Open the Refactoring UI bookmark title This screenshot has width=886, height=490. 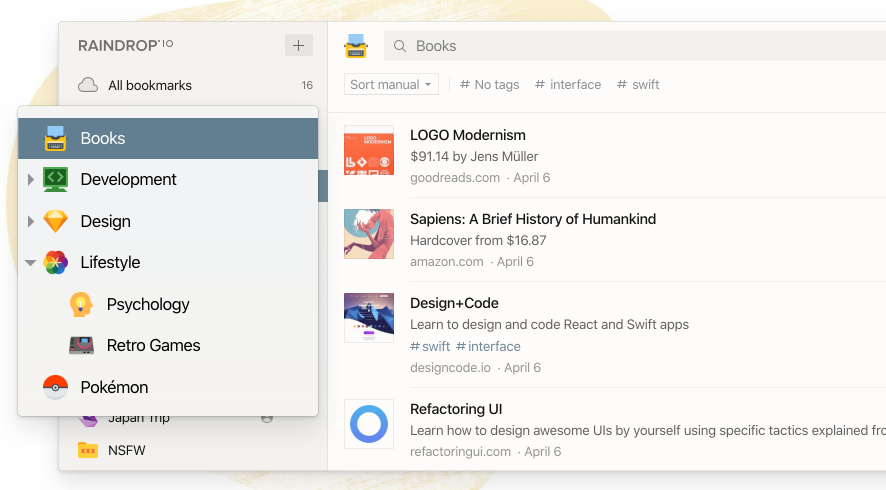tap(456, 409)
